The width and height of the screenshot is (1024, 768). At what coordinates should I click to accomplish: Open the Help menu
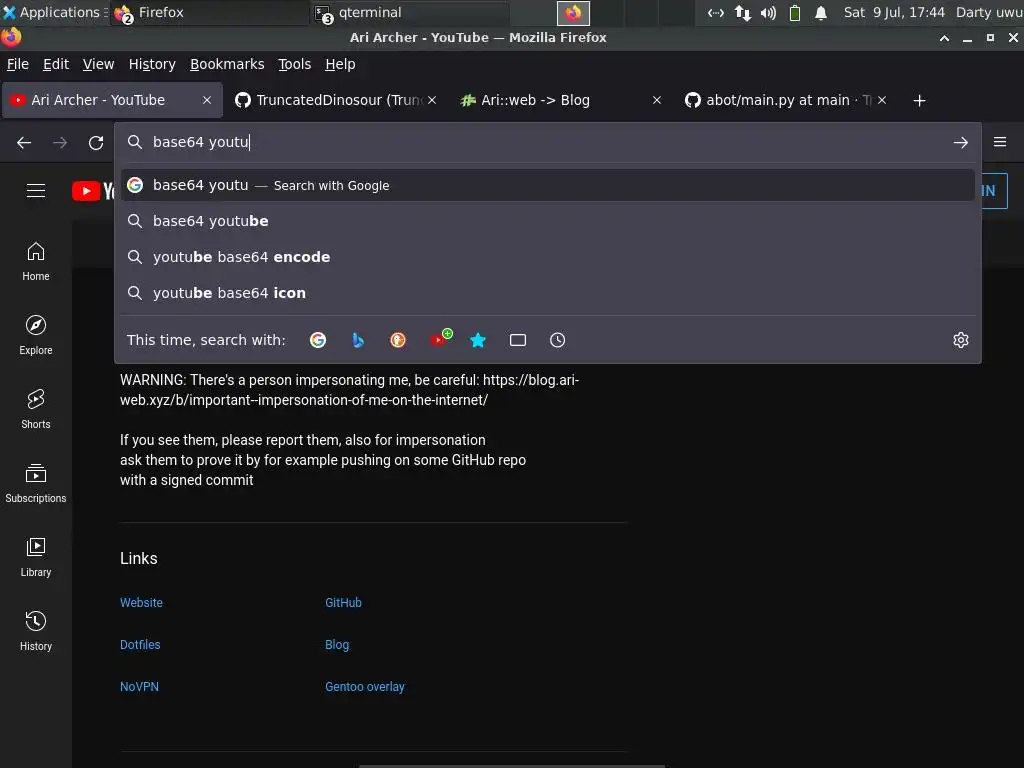coord(340,64)
